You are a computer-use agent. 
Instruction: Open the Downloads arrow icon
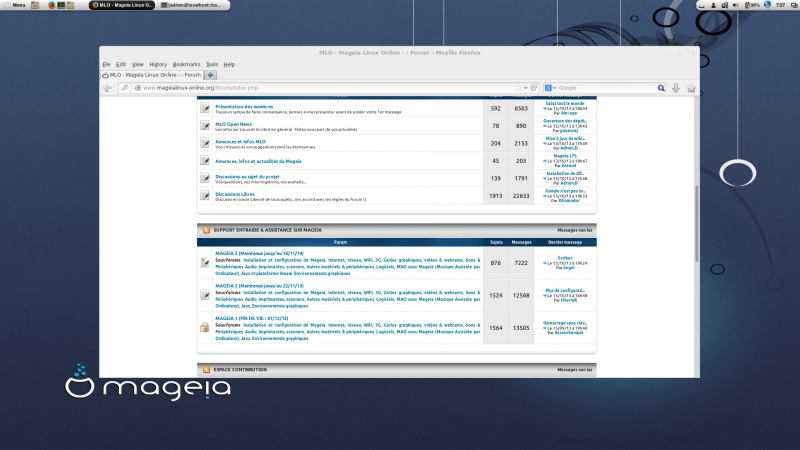coord(676,88)
